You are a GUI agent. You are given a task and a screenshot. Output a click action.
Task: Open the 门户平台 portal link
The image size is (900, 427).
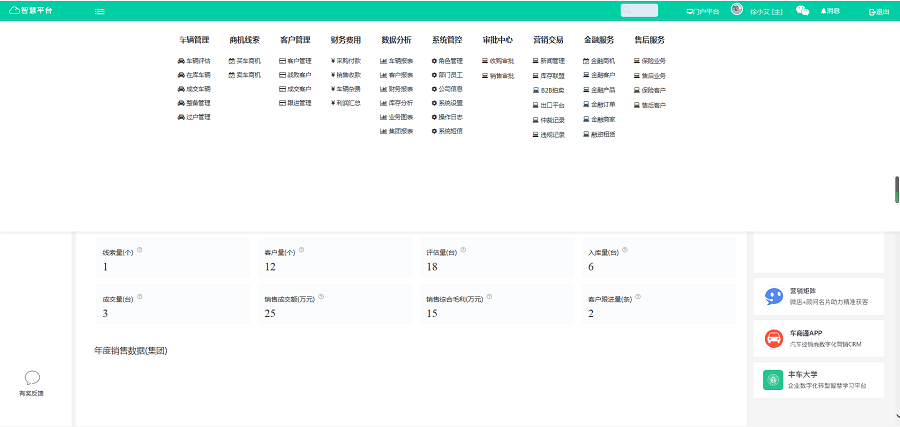(703, 11)
